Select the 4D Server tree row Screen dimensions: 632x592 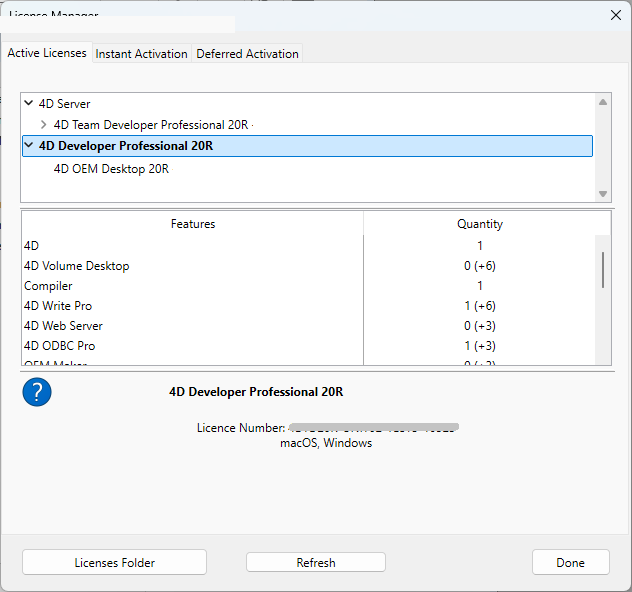pyautogui.click(x=307, y=104)
